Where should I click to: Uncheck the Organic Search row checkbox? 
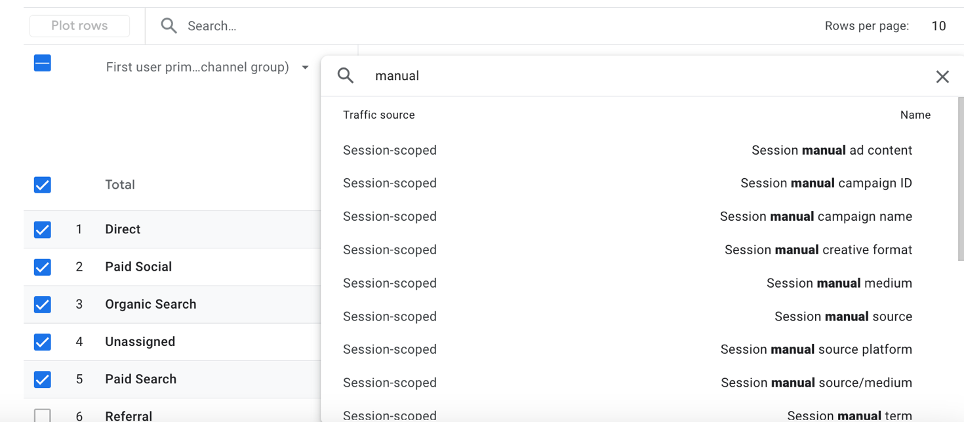(x=42, y=305)
